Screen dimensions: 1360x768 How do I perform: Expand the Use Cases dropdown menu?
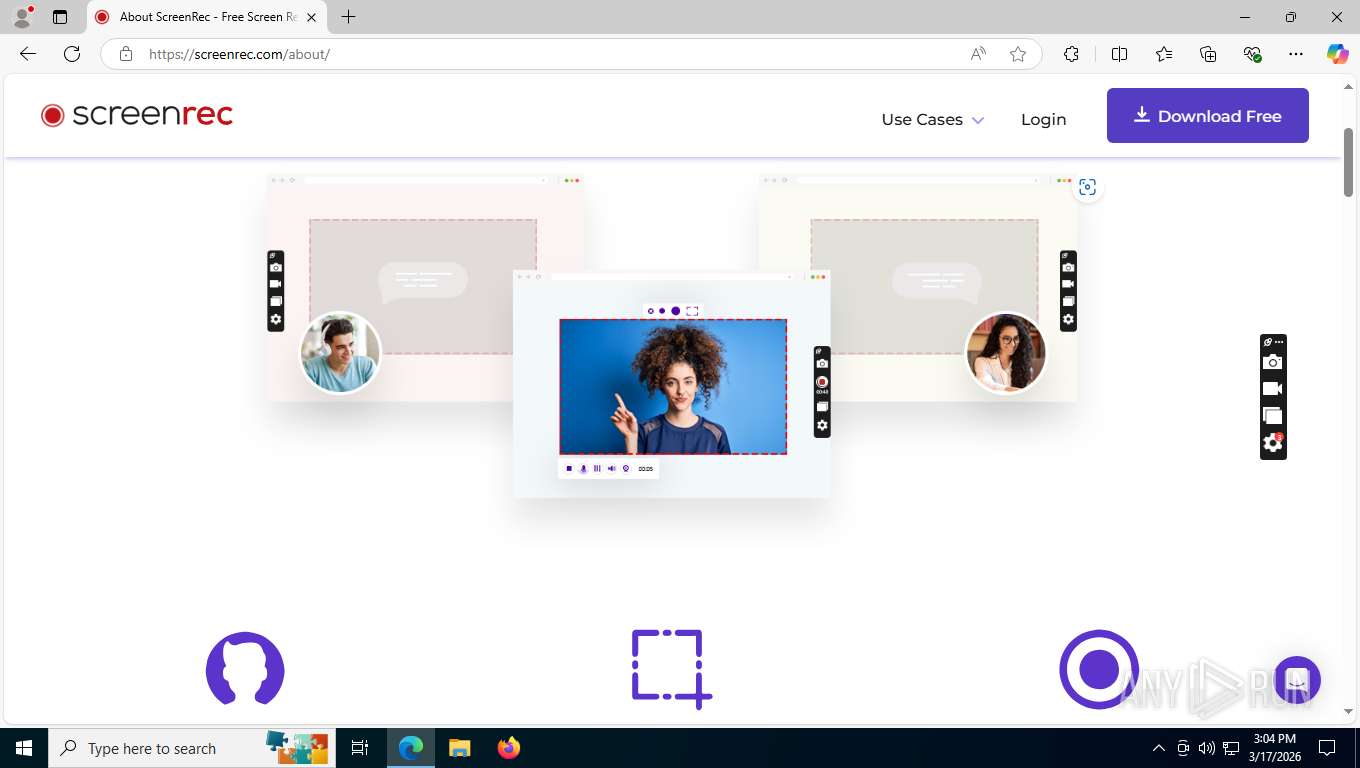(932, 119)
